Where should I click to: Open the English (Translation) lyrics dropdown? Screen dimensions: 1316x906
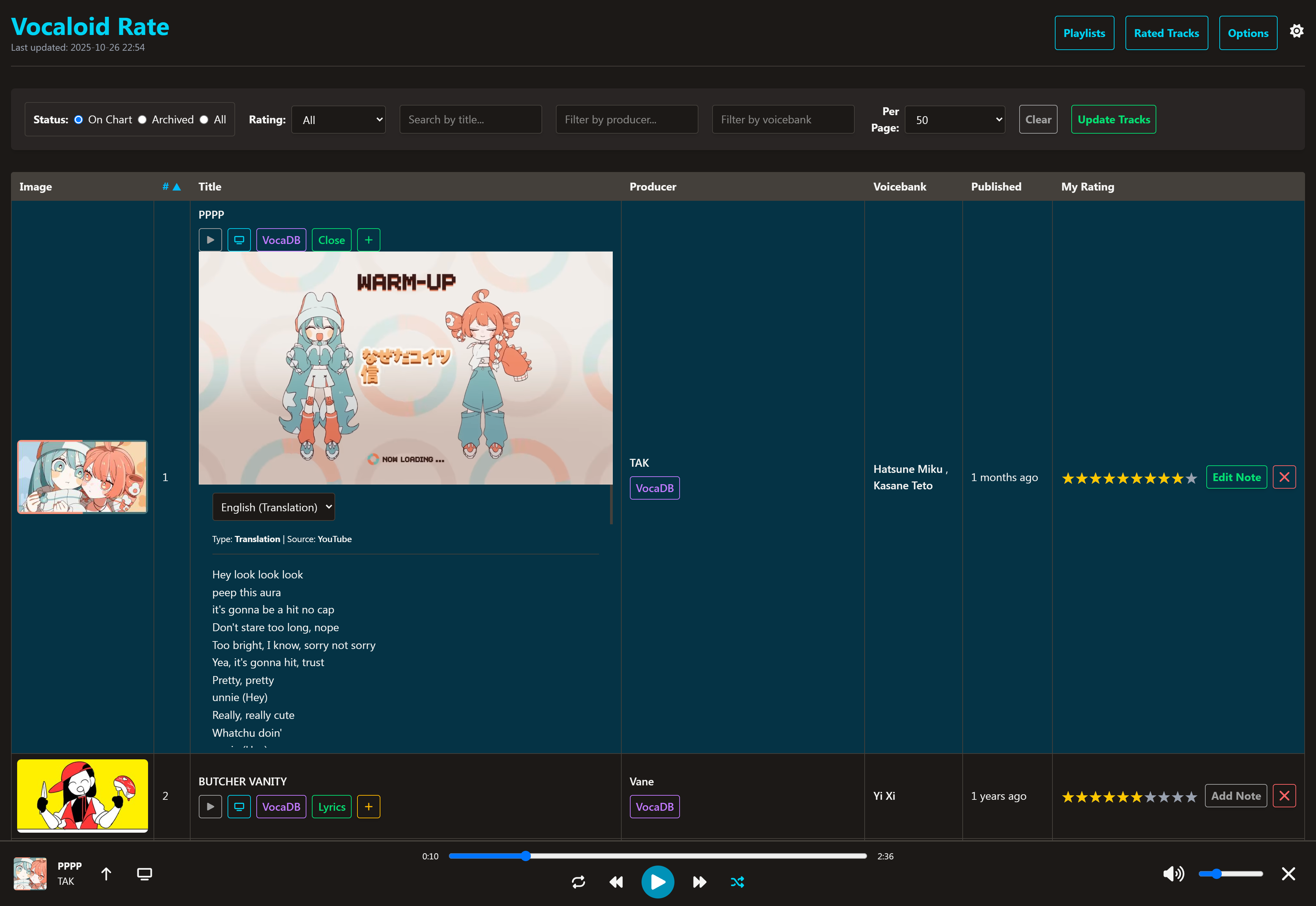tap(273, 507)
